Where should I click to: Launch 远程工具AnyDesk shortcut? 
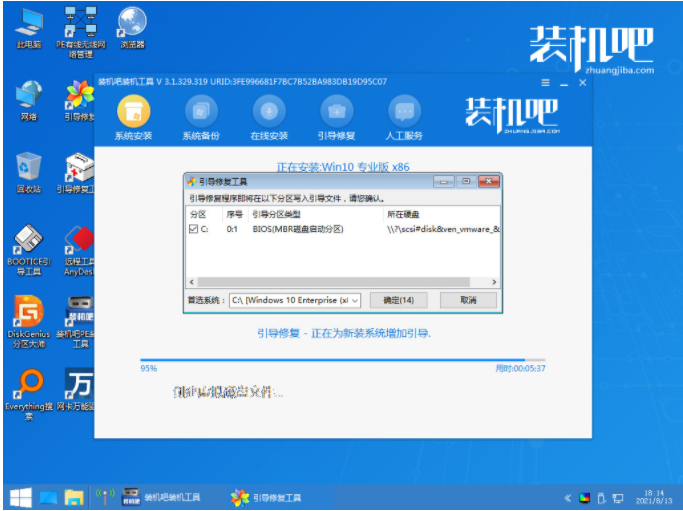coord(79,250)
